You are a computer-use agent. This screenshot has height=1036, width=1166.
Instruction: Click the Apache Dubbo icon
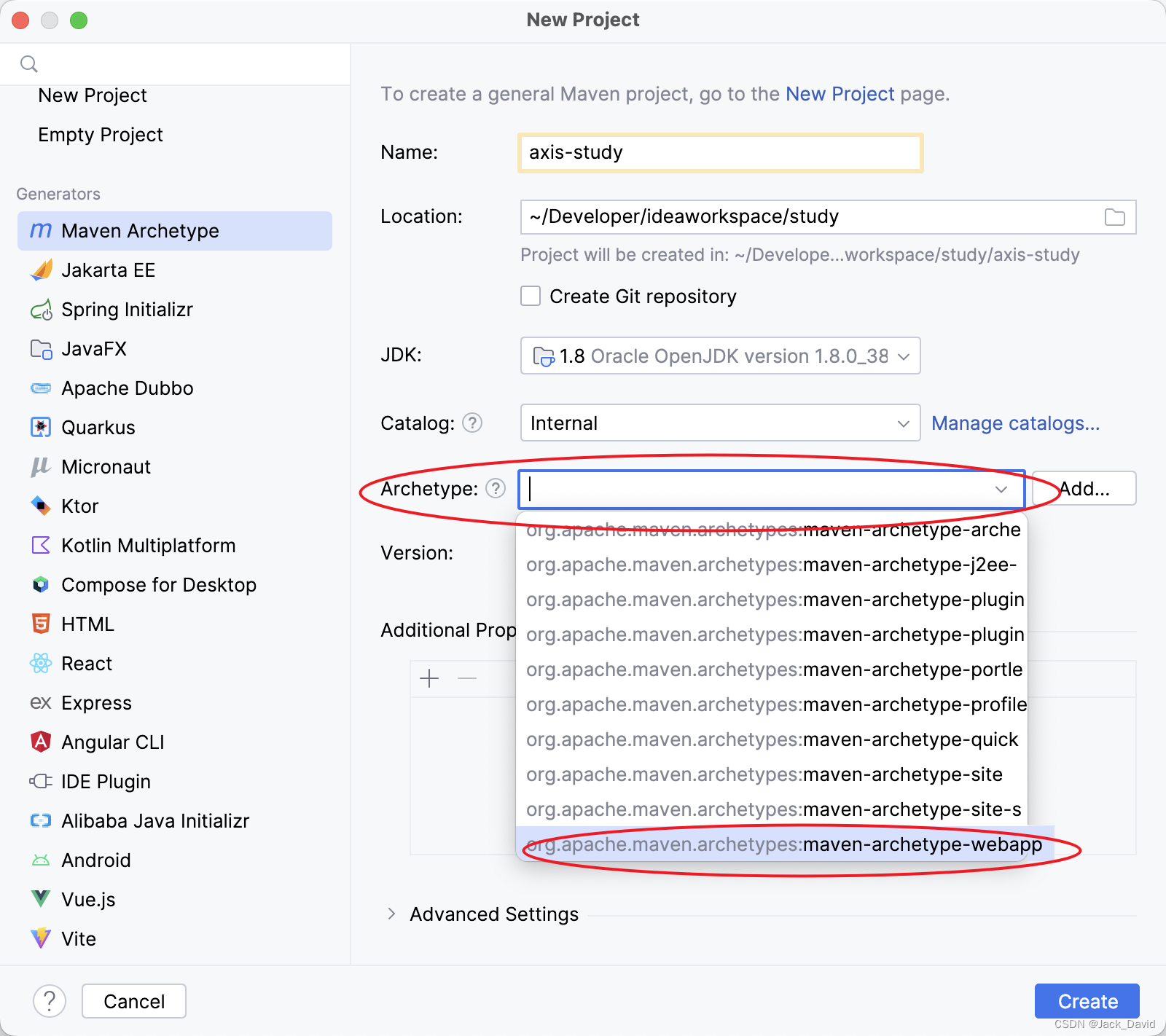coord(41,388)
